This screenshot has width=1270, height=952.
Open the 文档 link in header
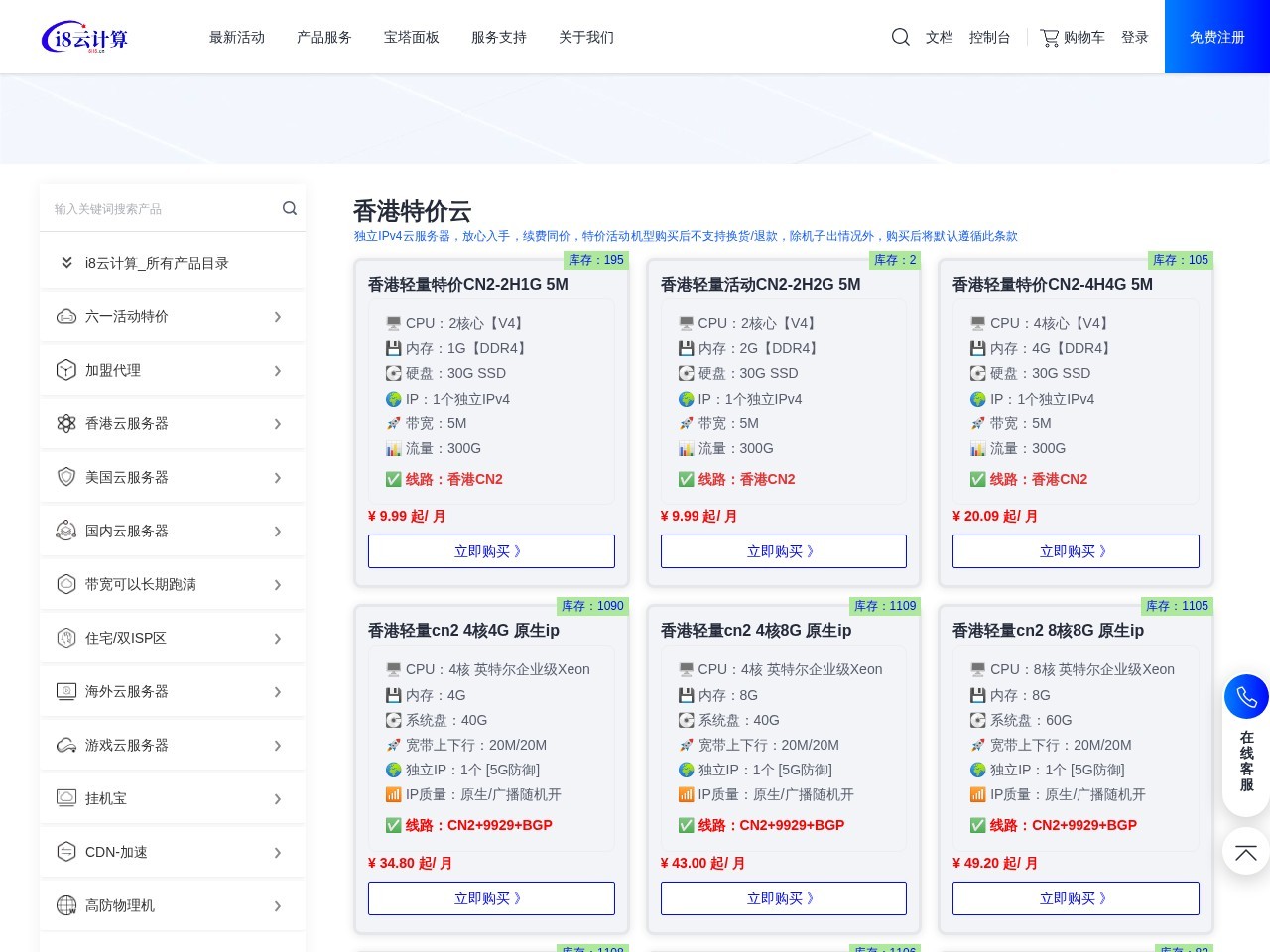pyautogui.click(x=940, y=37)
